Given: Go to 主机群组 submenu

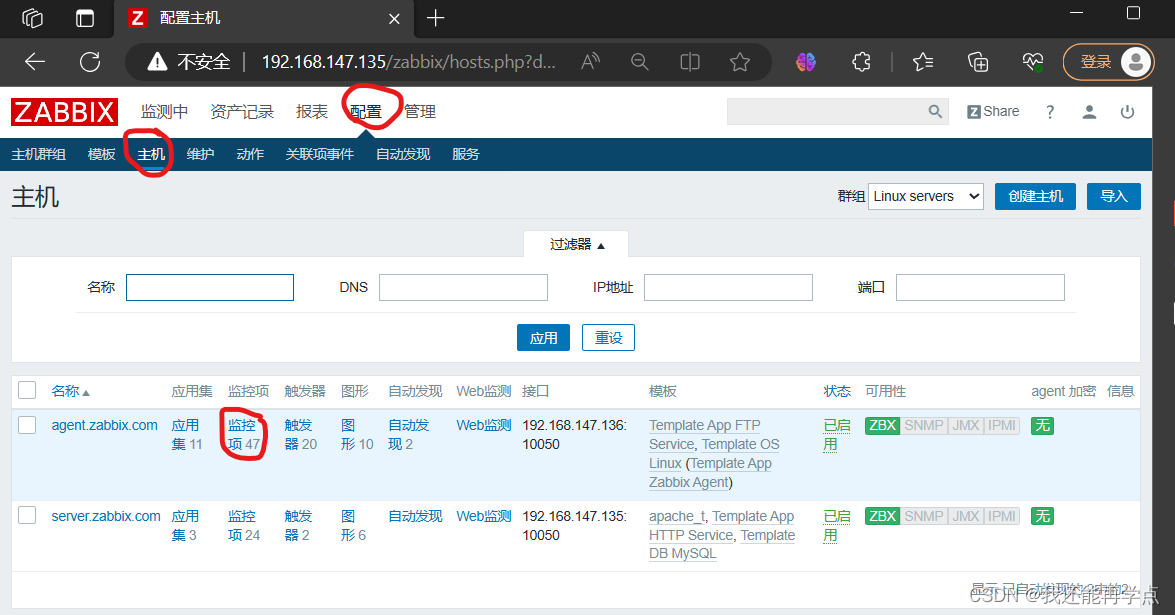Looking at the screenshot, I should pos(39,154).
